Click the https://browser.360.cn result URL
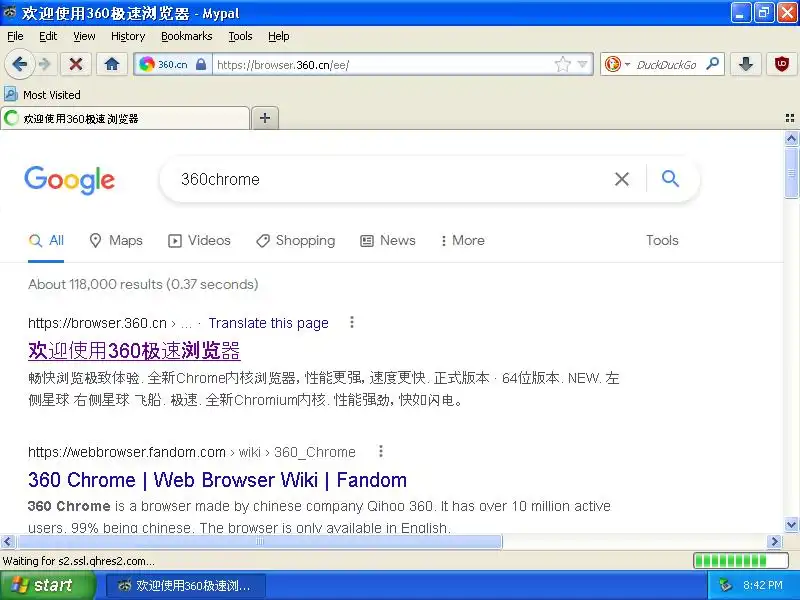The width and height of the screenshot is (800, 600). (97, 323)
